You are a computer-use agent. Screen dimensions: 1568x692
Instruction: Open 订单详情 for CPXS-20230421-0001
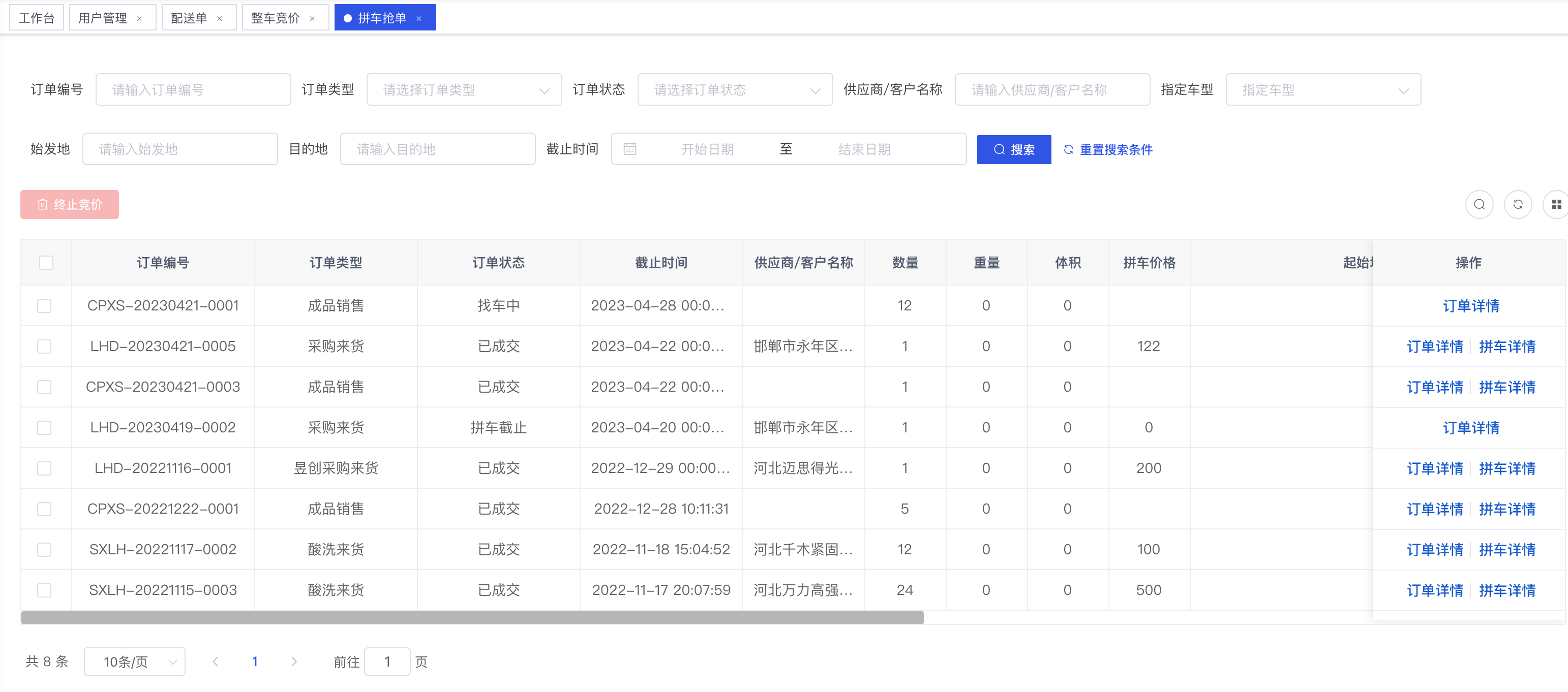click(x=1470, y=306)
